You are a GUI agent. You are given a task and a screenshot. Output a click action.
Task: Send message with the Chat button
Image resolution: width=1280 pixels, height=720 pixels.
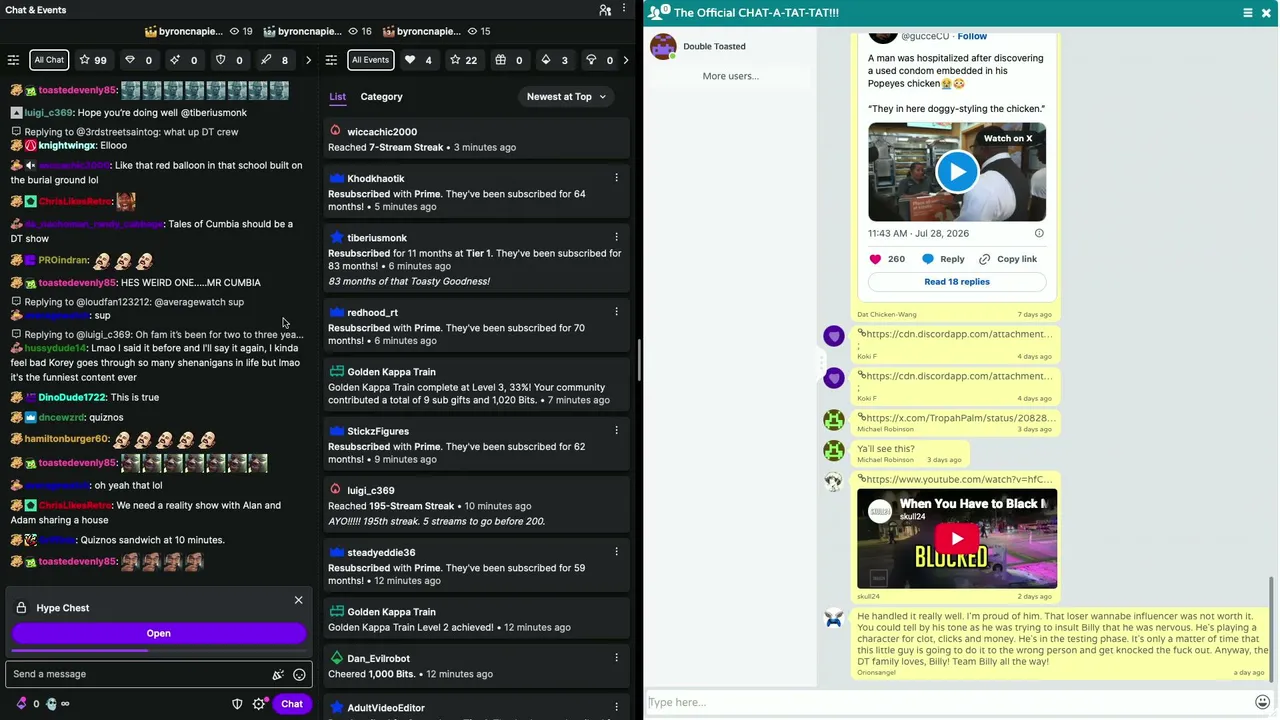[x=292, y=704]
